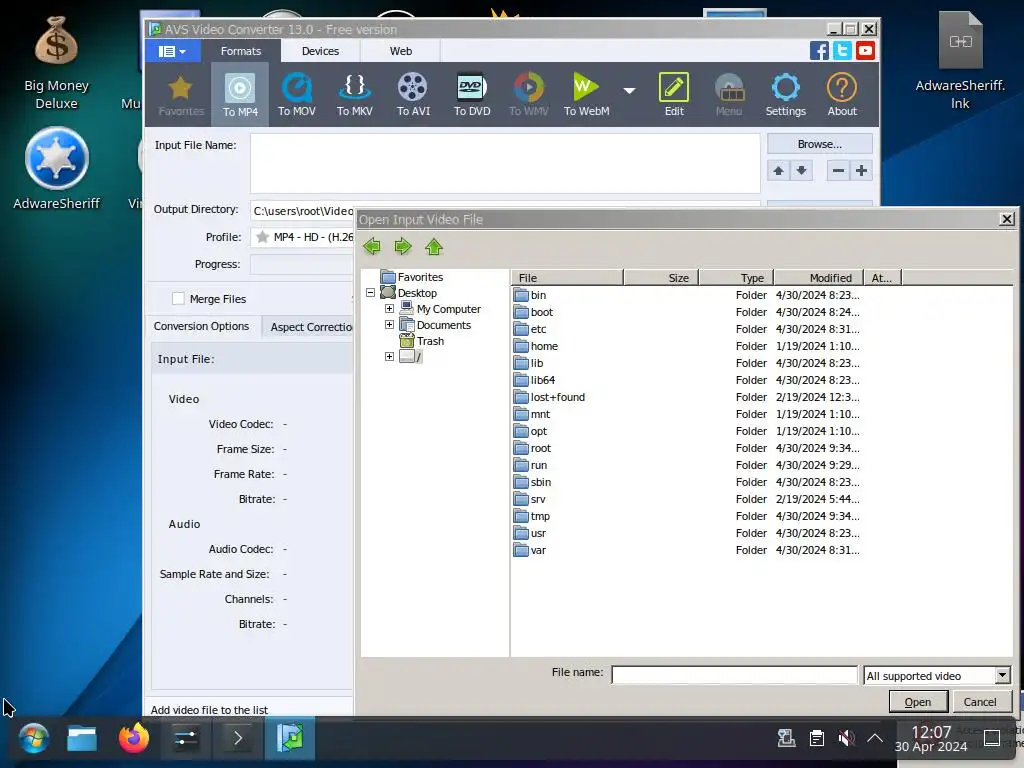Open the About help icon
The height and width of the screenshot is (768, 1024).
pos(842,94)
